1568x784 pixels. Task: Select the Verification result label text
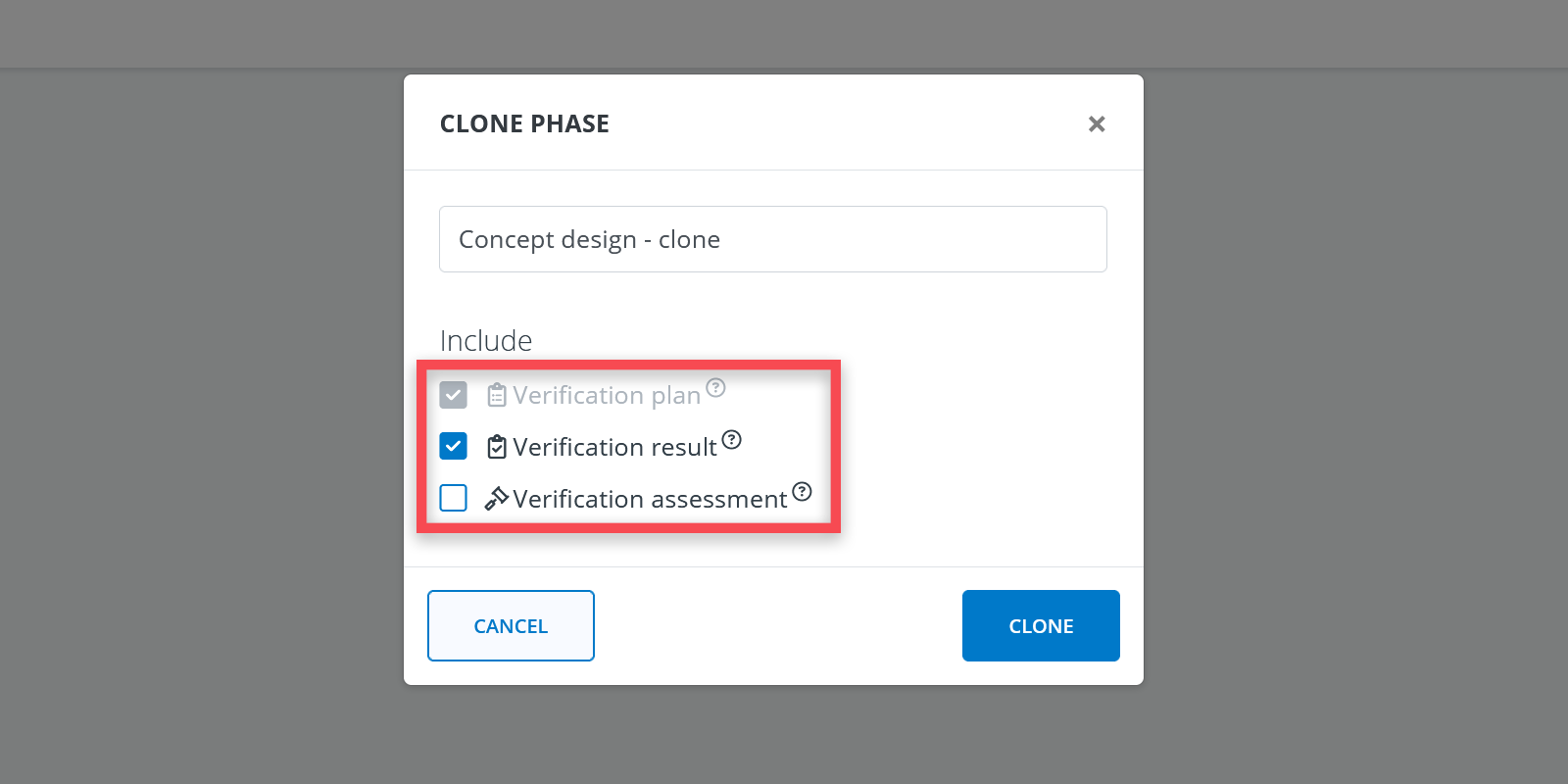point(614,448)
